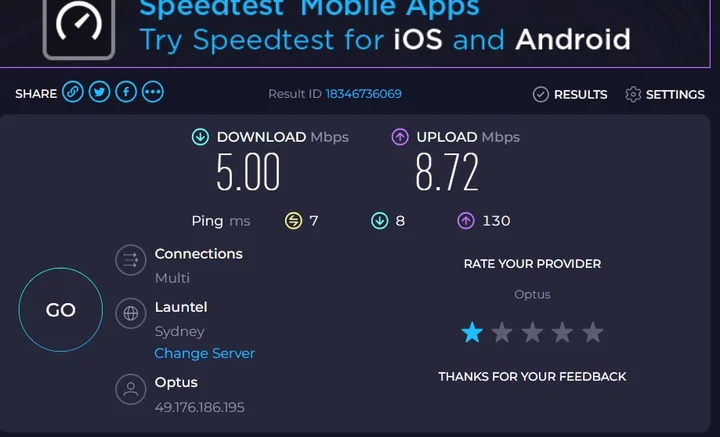The image size is (720, 437).
Task: Click the Connections multi icon
Action: coord(130,261)
